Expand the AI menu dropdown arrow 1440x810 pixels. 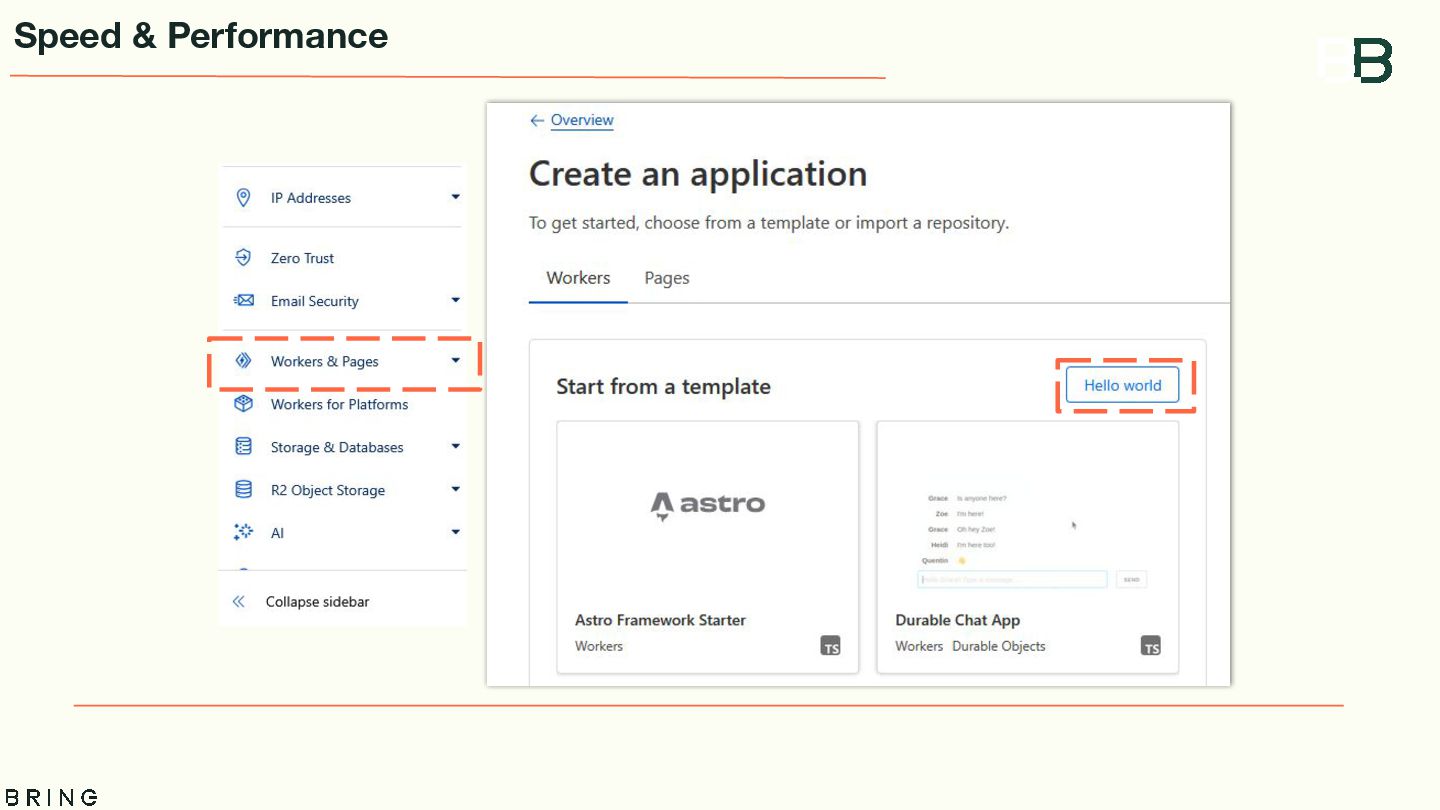tap(456, 532)
